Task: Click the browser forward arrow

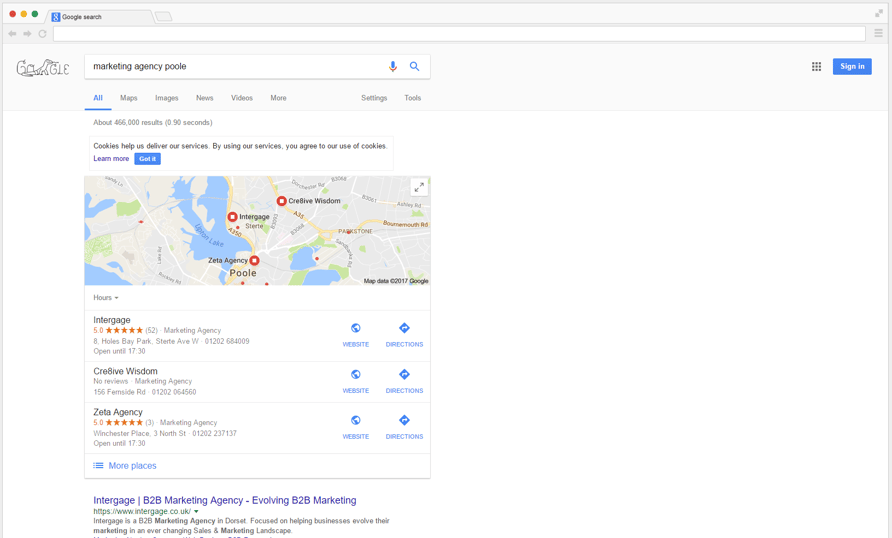Action: tap(27, 34)
